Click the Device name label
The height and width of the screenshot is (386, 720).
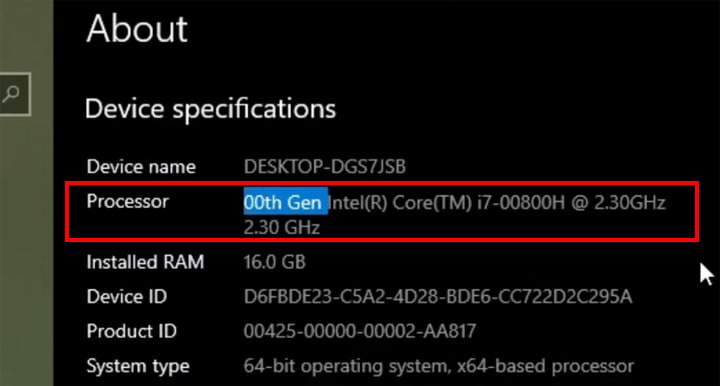coord(141,167)
